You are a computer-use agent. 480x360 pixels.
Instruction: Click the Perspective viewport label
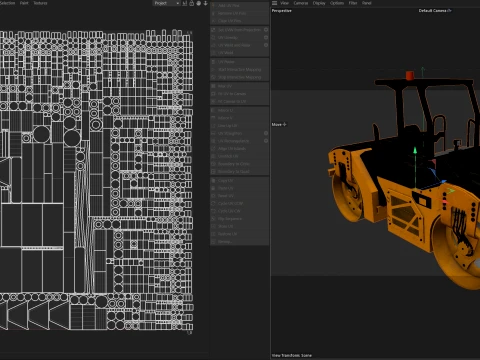pyautogui.click(x=282, y=11)
